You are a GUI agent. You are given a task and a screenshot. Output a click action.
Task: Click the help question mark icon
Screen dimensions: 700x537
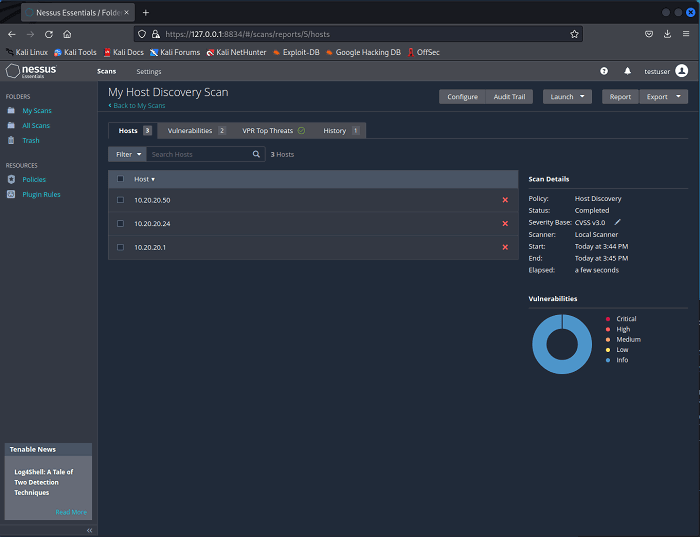click(x=604, y=71)
